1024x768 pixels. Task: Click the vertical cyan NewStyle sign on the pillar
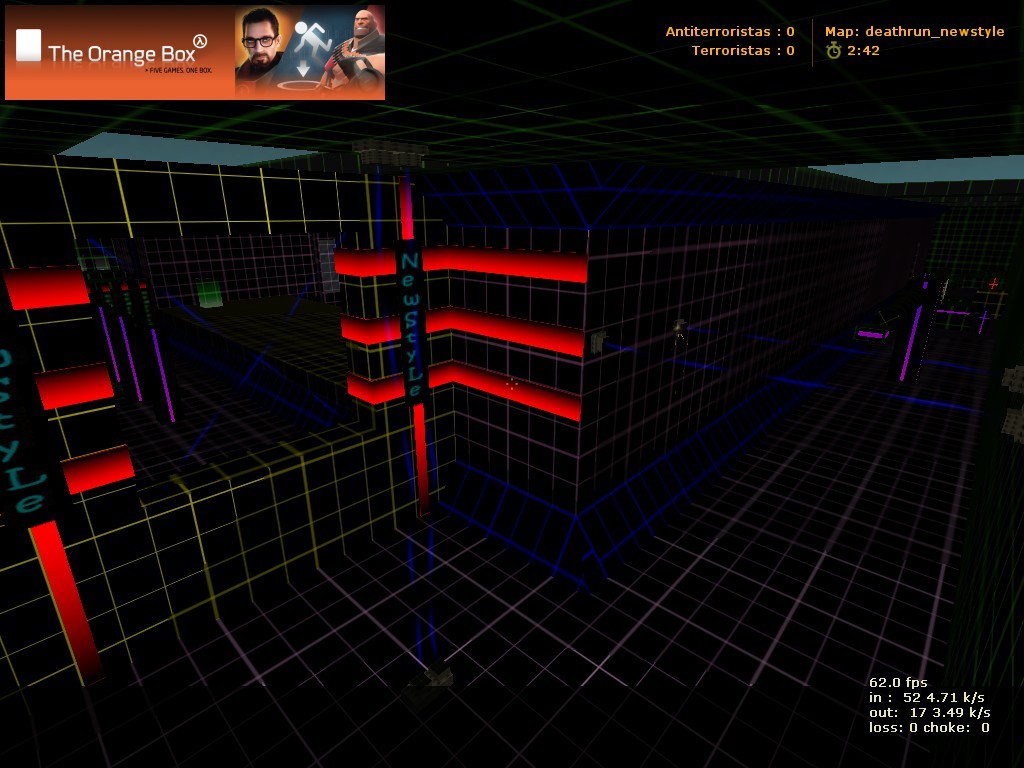click(x=411, y=325)
